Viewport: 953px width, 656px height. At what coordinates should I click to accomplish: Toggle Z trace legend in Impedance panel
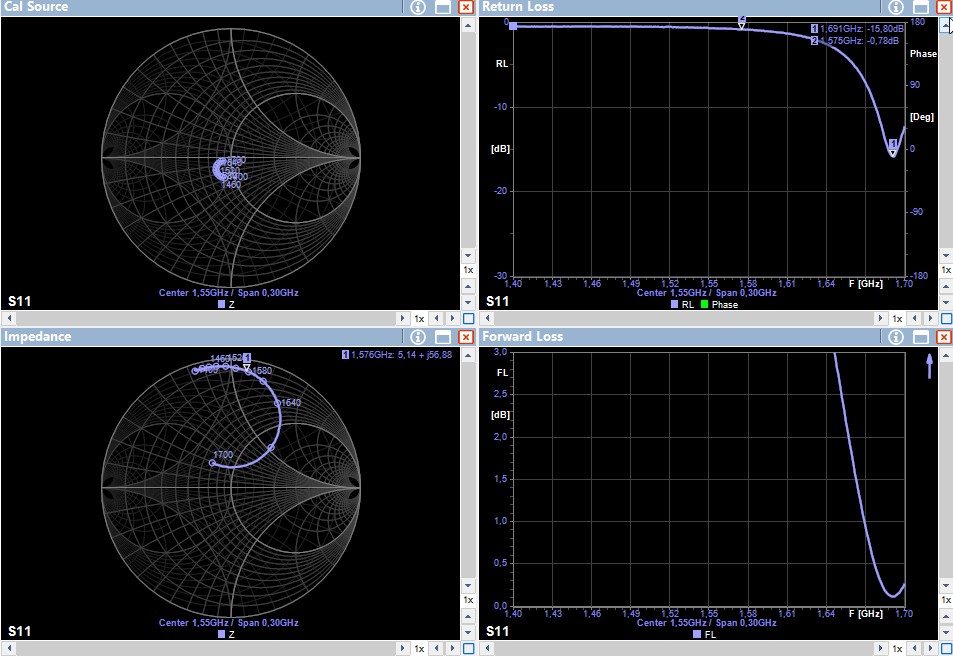click(x=226, y=634)
